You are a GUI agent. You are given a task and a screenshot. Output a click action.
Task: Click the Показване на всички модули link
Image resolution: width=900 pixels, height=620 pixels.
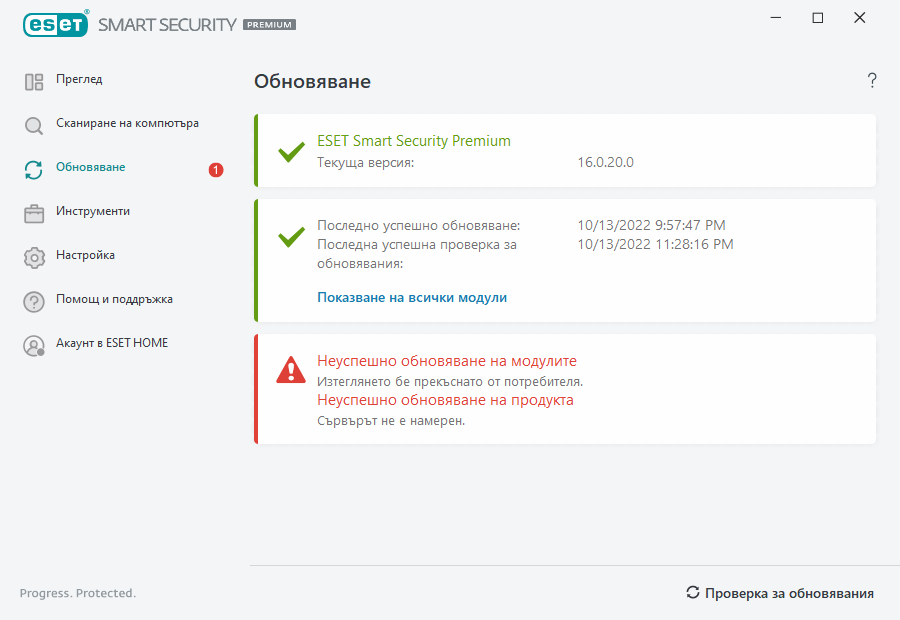tap(412, 298)
